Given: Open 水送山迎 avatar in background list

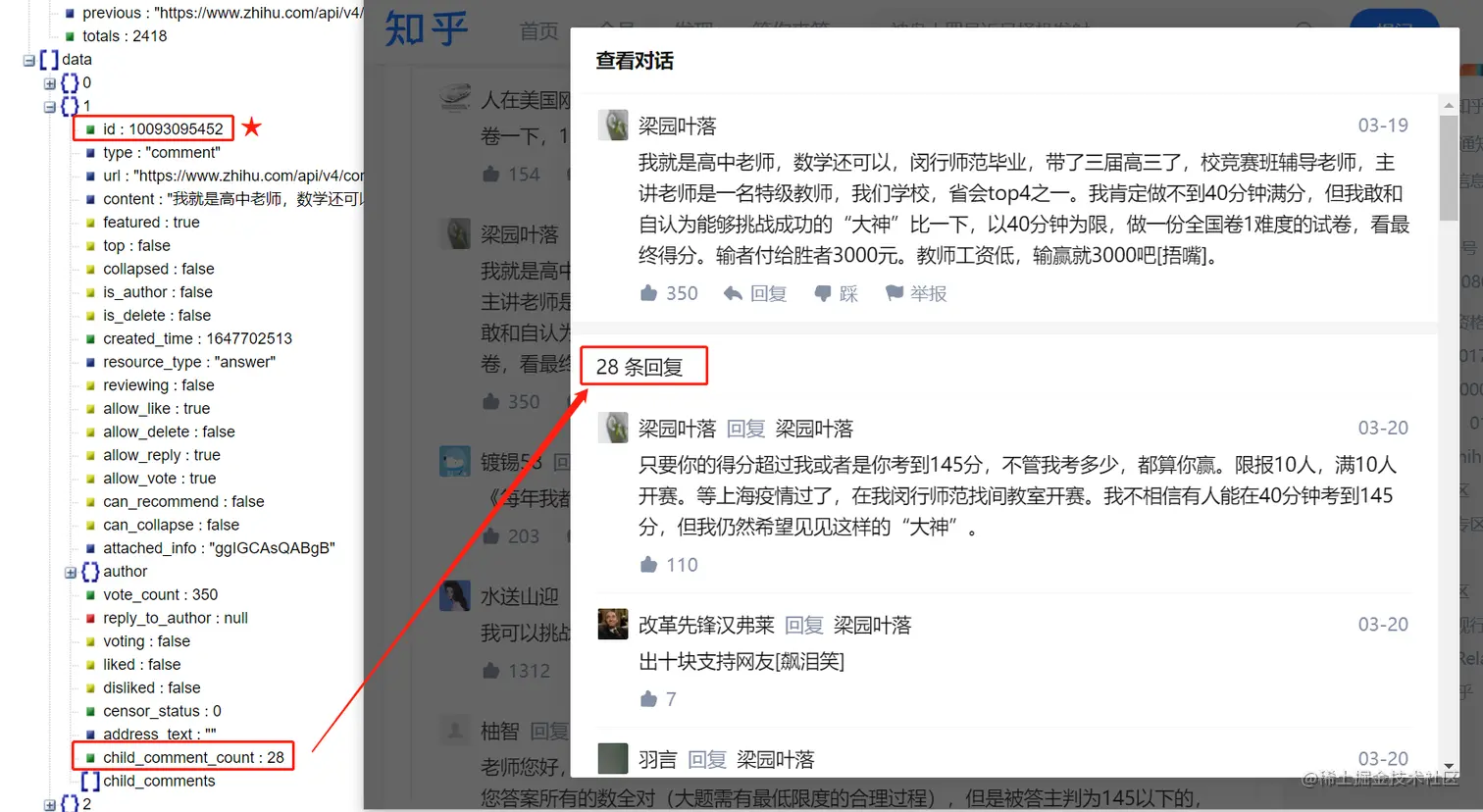Looking at the screenshot, I should pos(455,595).
